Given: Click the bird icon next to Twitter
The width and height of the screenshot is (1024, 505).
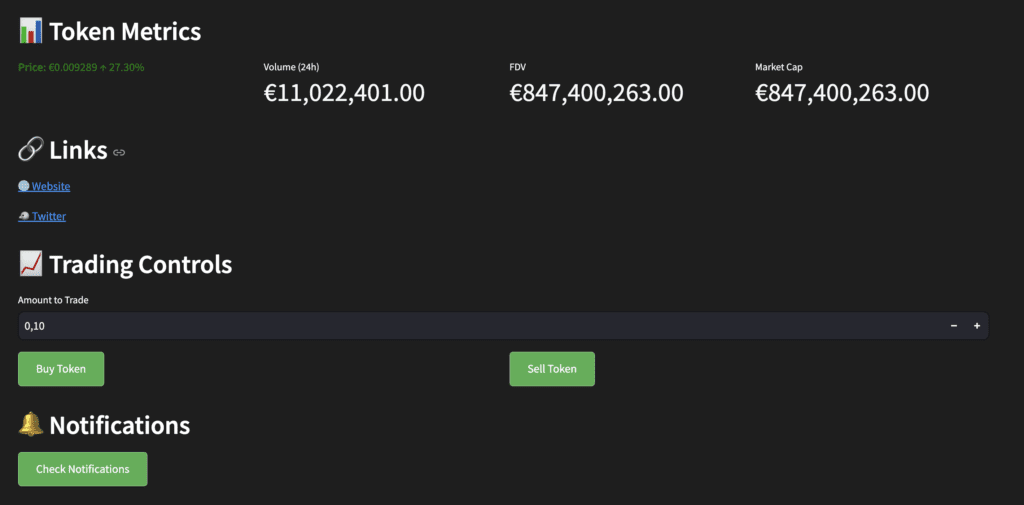Looking at the screenshot, I should pos(24,216).
